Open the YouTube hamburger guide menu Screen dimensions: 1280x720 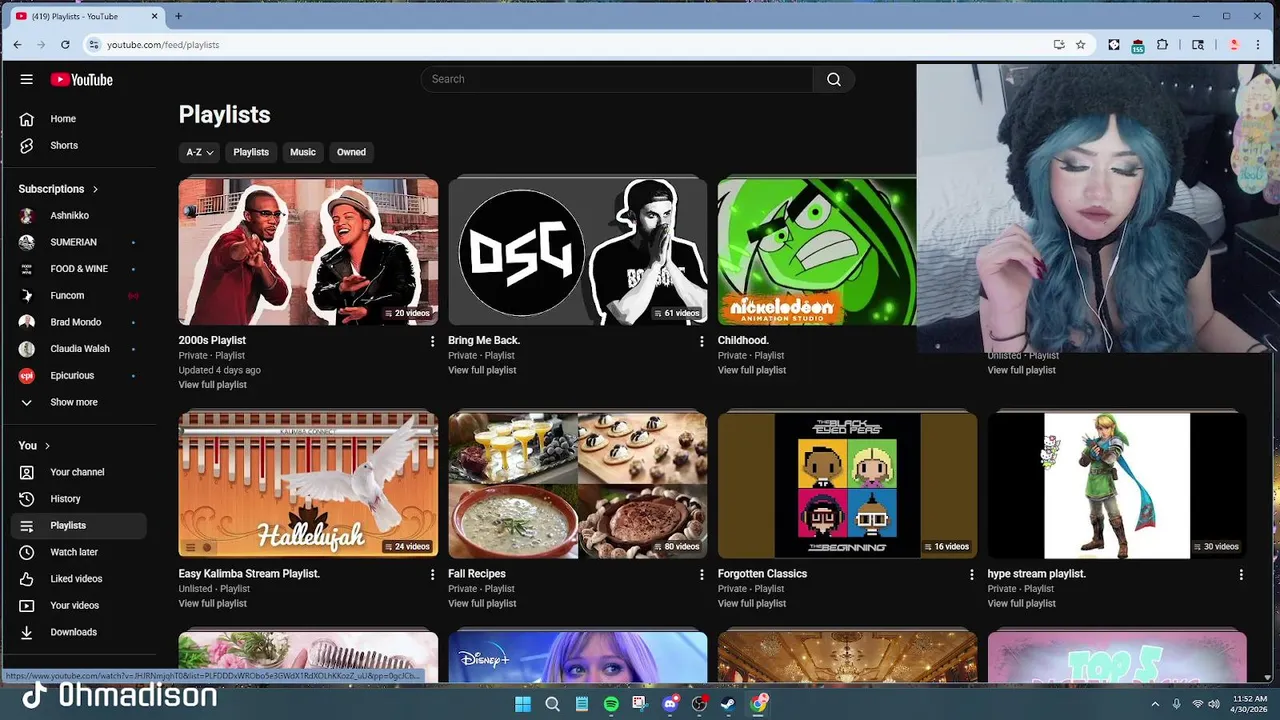click(27, 79)
